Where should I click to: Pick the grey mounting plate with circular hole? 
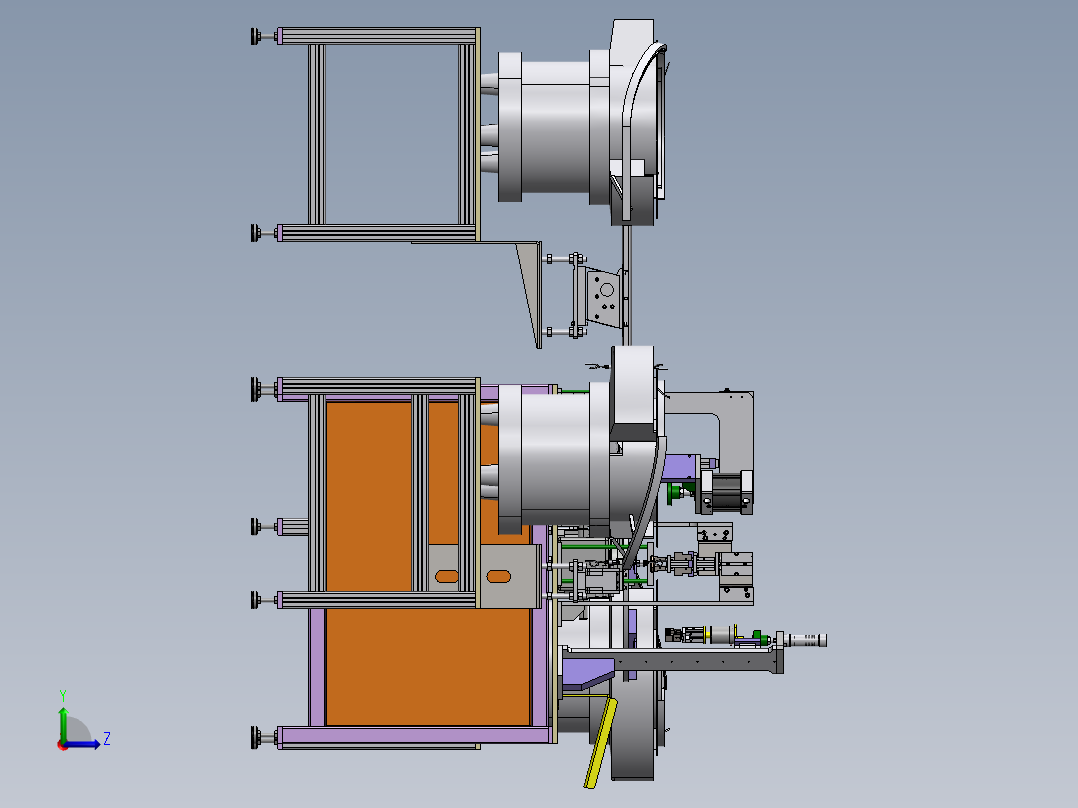[x=605, y=297]
